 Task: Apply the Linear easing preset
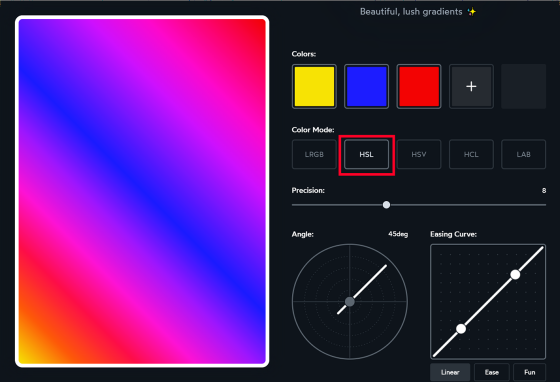[x=450, y=372]
